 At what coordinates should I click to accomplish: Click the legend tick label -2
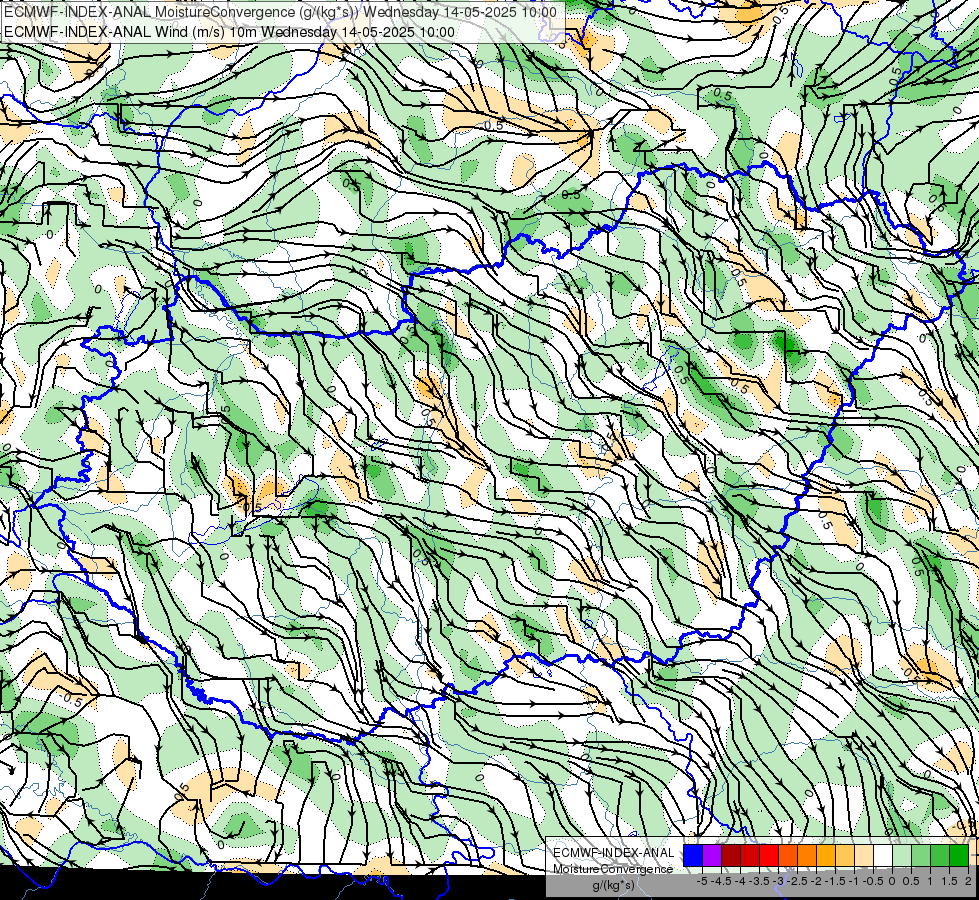click(816, 881)
